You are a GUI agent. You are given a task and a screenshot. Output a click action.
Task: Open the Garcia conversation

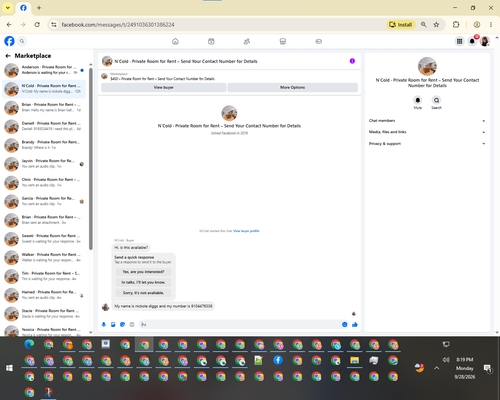click(44, 201)
